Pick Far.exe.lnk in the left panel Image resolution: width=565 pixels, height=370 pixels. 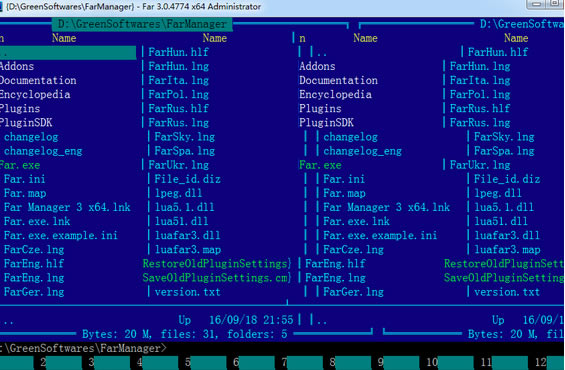(x=37, y=222)
